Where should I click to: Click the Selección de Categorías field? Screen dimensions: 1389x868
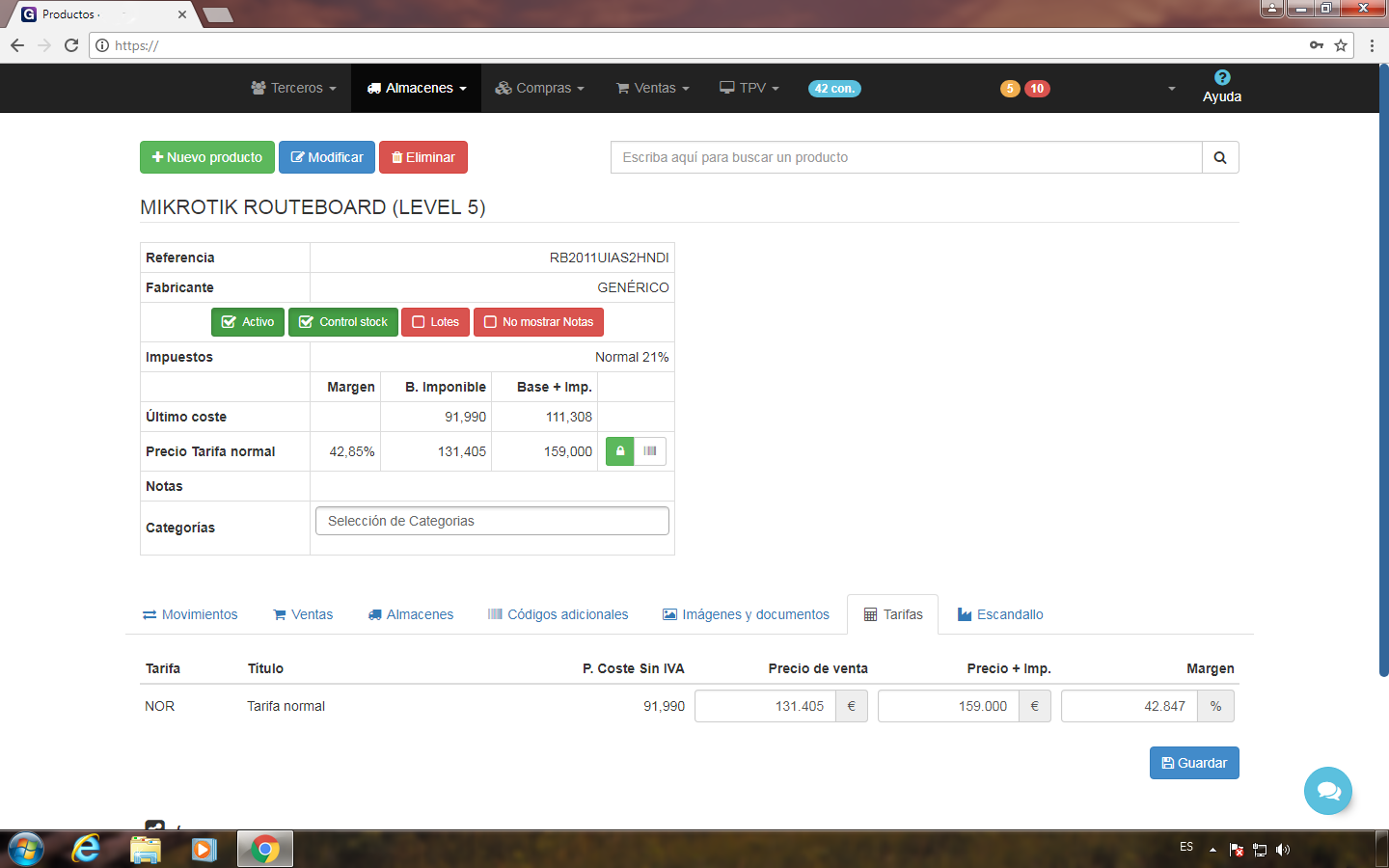(492, 521)
